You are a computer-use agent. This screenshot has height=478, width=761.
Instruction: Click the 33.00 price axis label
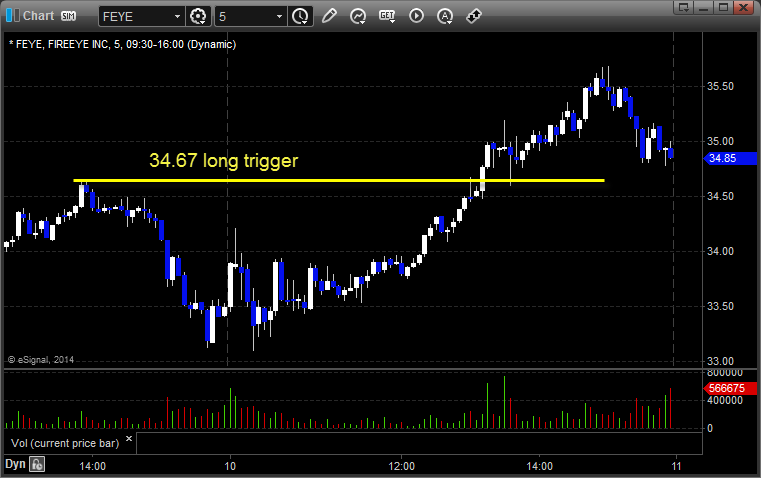(x=720, y=362)
